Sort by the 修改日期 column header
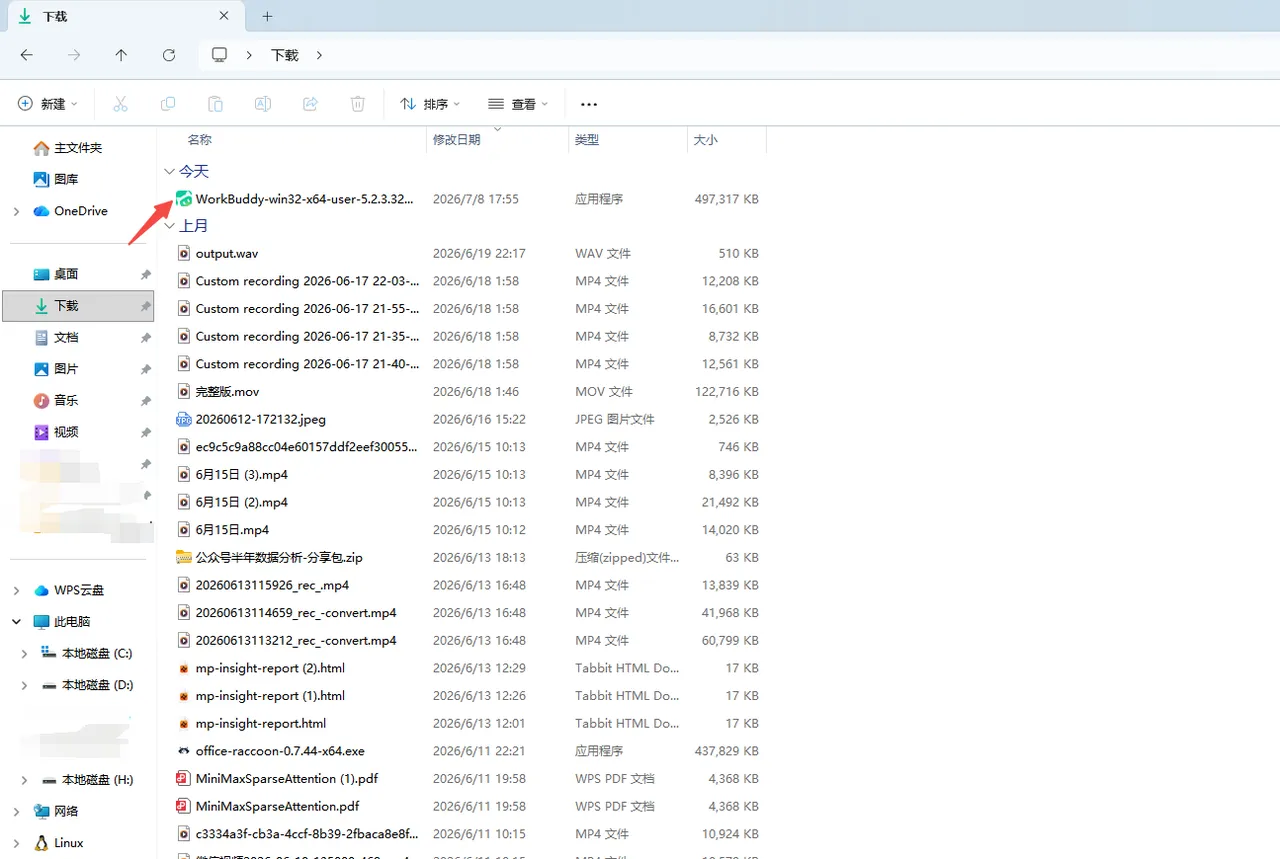 456,140
